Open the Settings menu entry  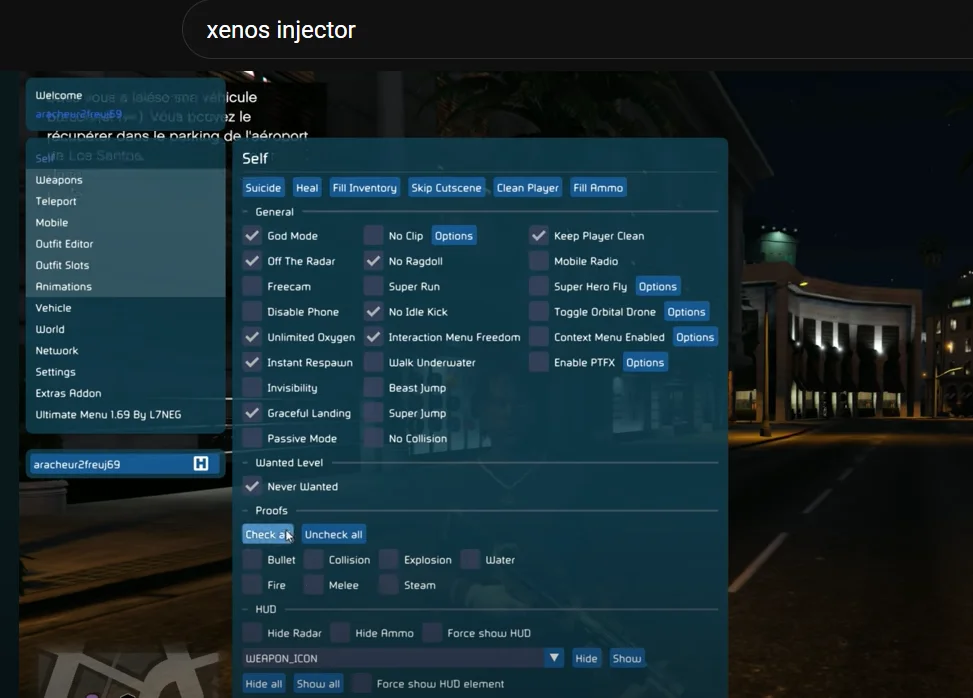55,372
